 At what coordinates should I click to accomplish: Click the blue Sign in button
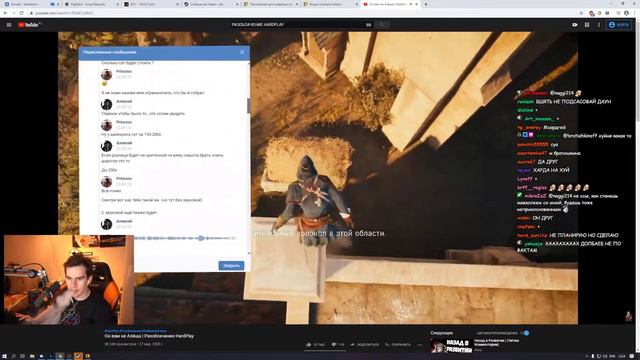pyautogui.click(x=619, y=25)
